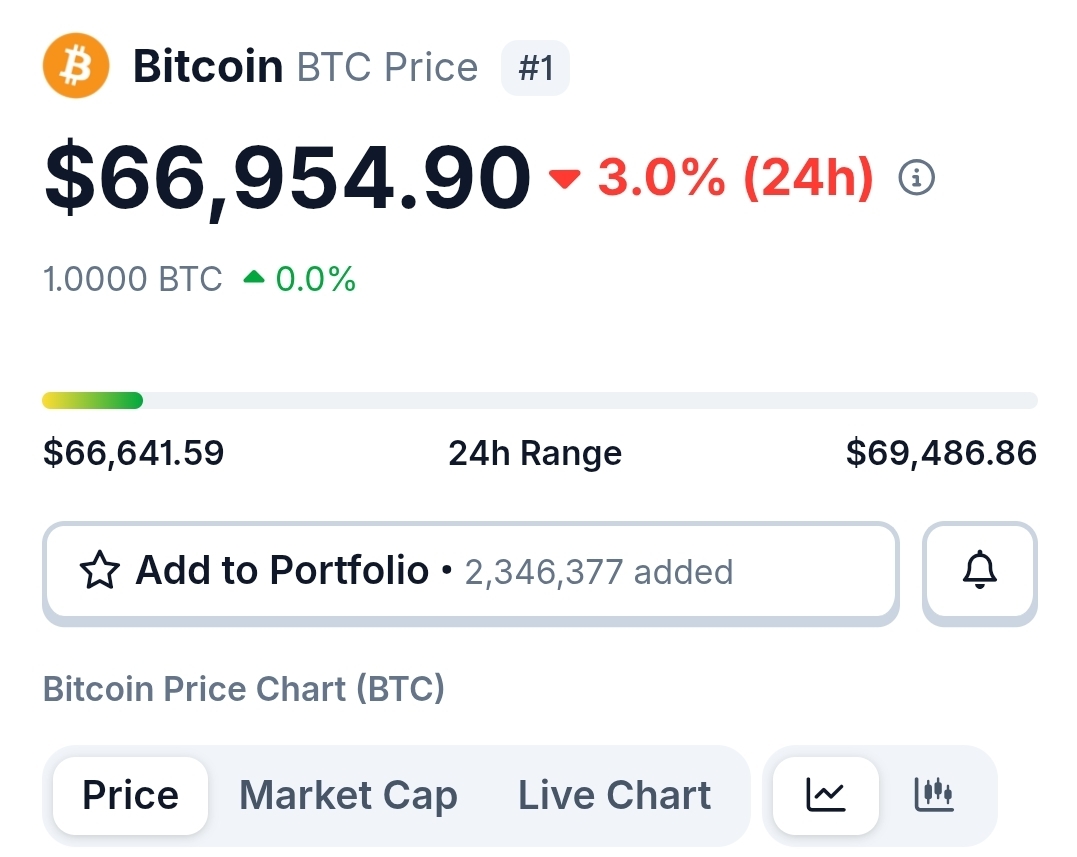Screen dimensions: 1077x857
Task: Click the $66,954.90 price value
Action: [x=287, y=178]
